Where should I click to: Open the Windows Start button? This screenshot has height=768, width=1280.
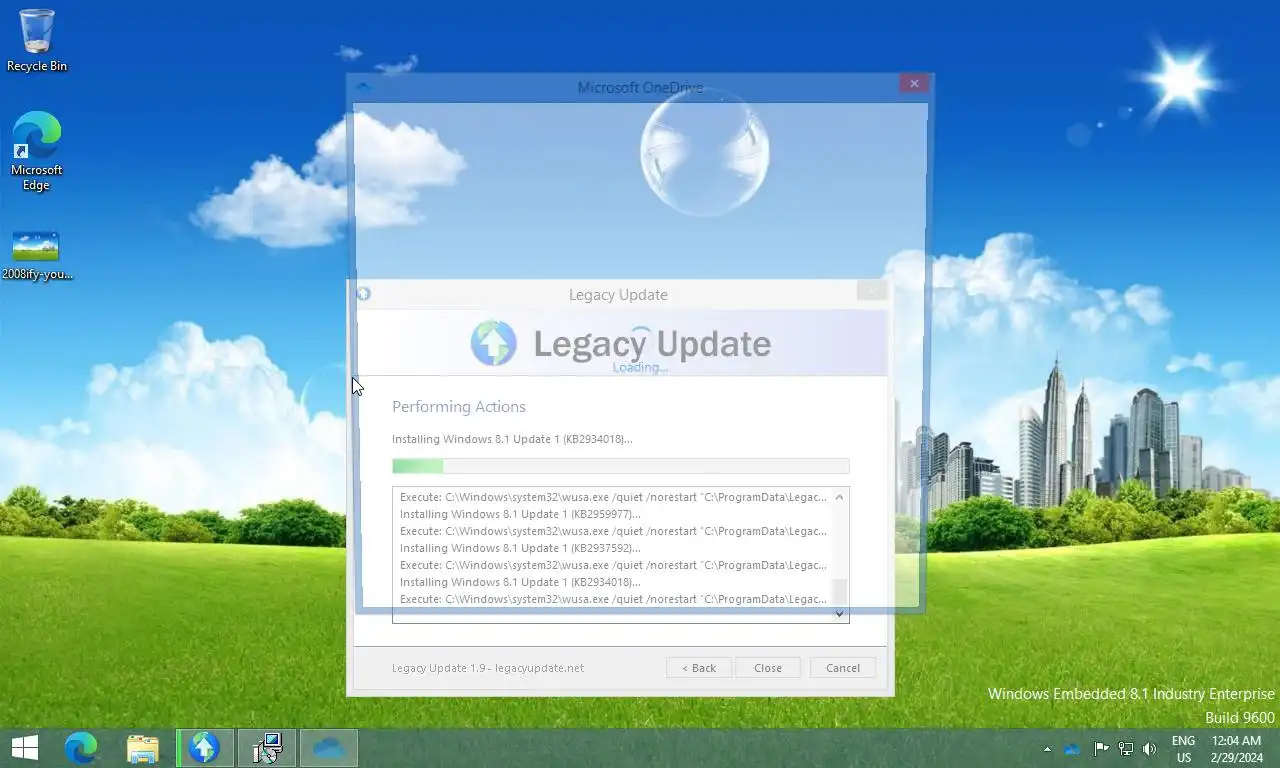point(25,747)
